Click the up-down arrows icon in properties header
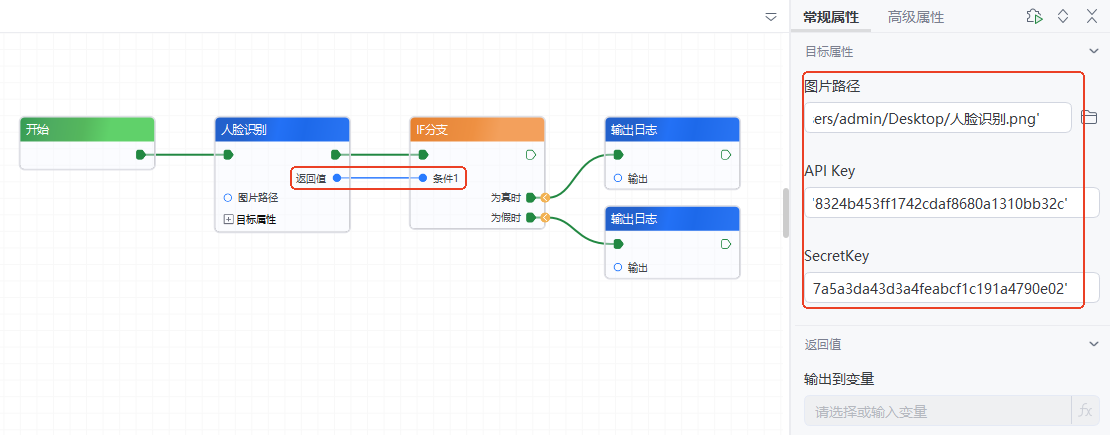This screenshot has width=1110, height=435. (1063, 16)
